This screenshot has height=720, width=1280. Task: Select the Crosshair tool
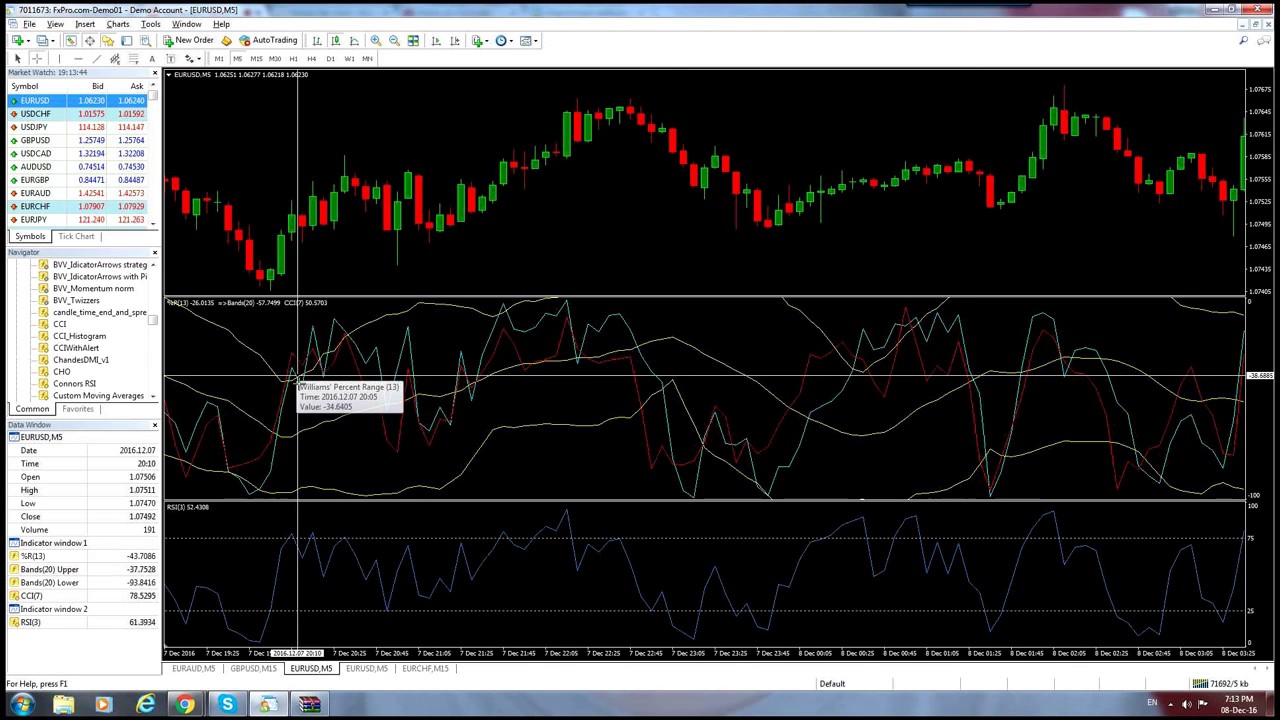(36, 59)
